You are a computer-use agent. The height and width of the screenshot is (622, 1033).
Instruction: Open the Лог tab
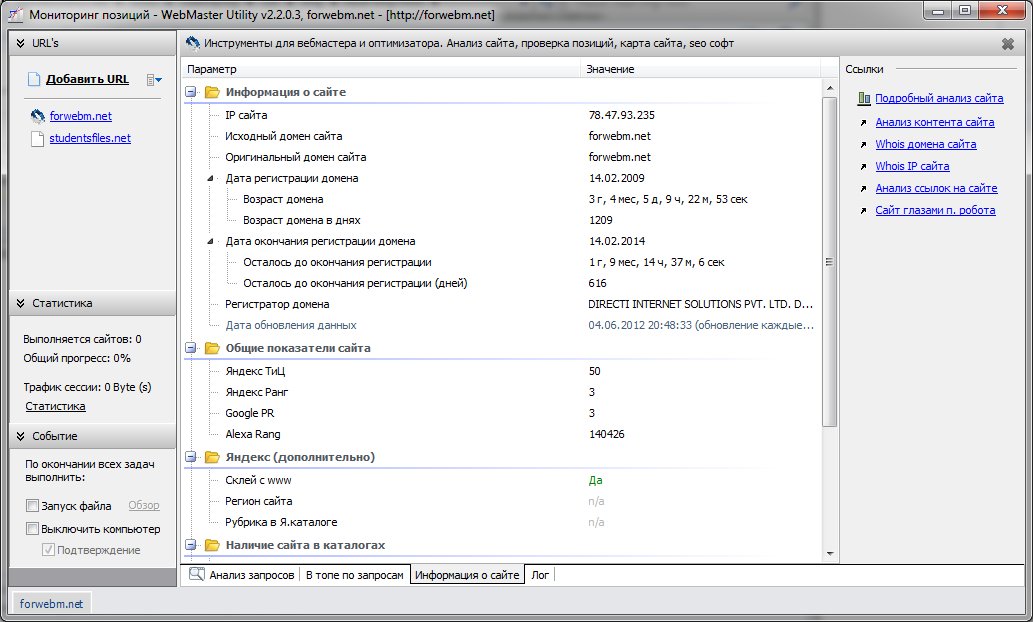(539, 575)
